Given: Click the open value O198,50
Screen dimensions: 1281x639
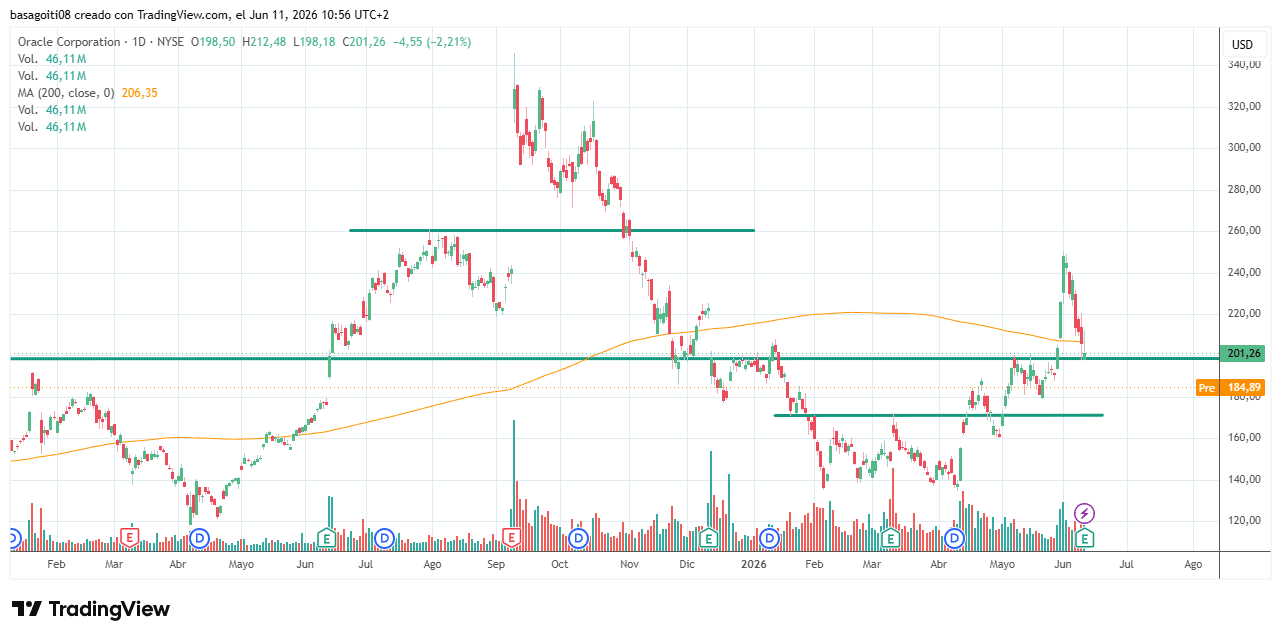Looking at the screenshot, I should (x=213, y=42).
